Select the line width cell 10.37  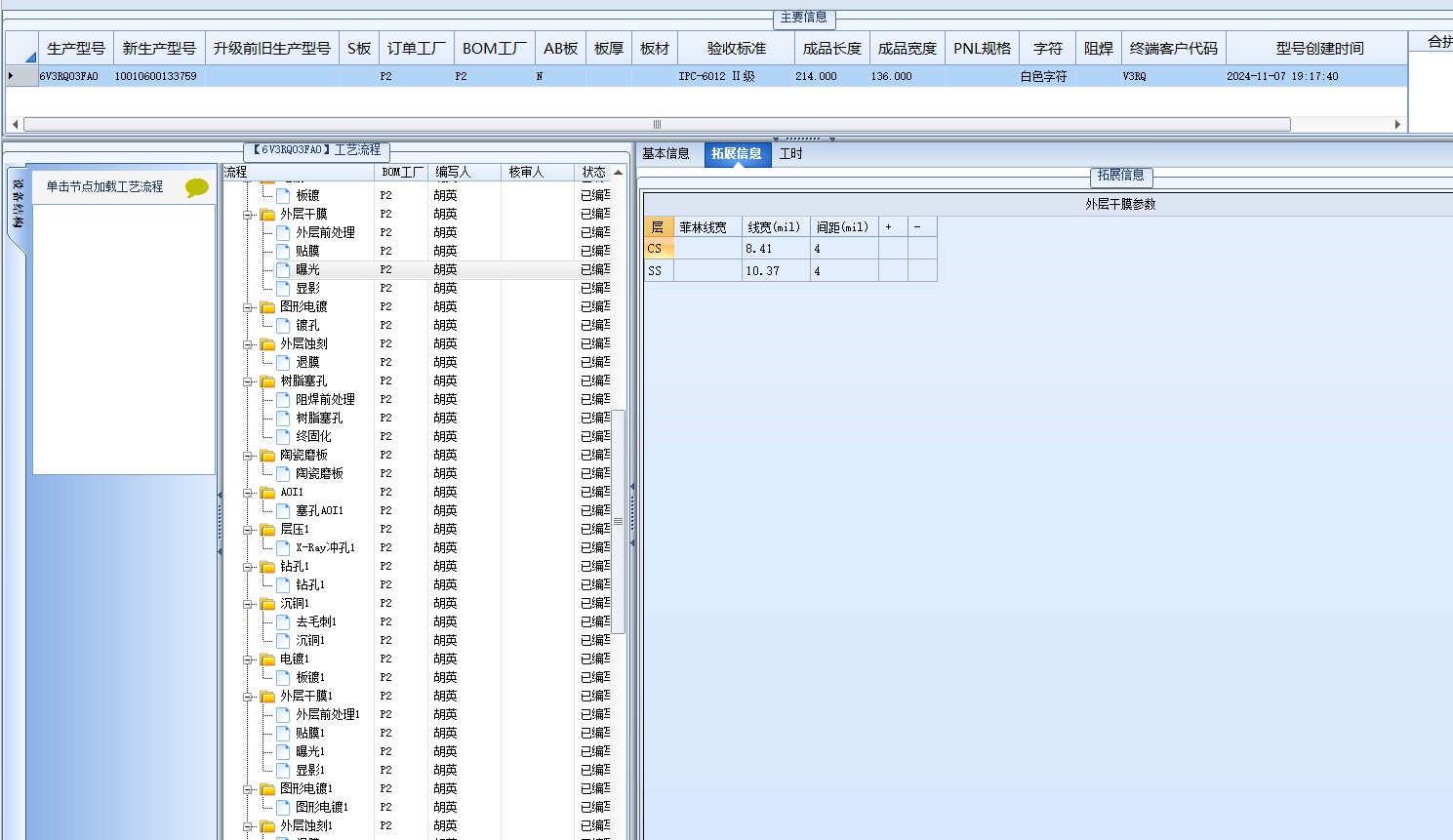776,271
